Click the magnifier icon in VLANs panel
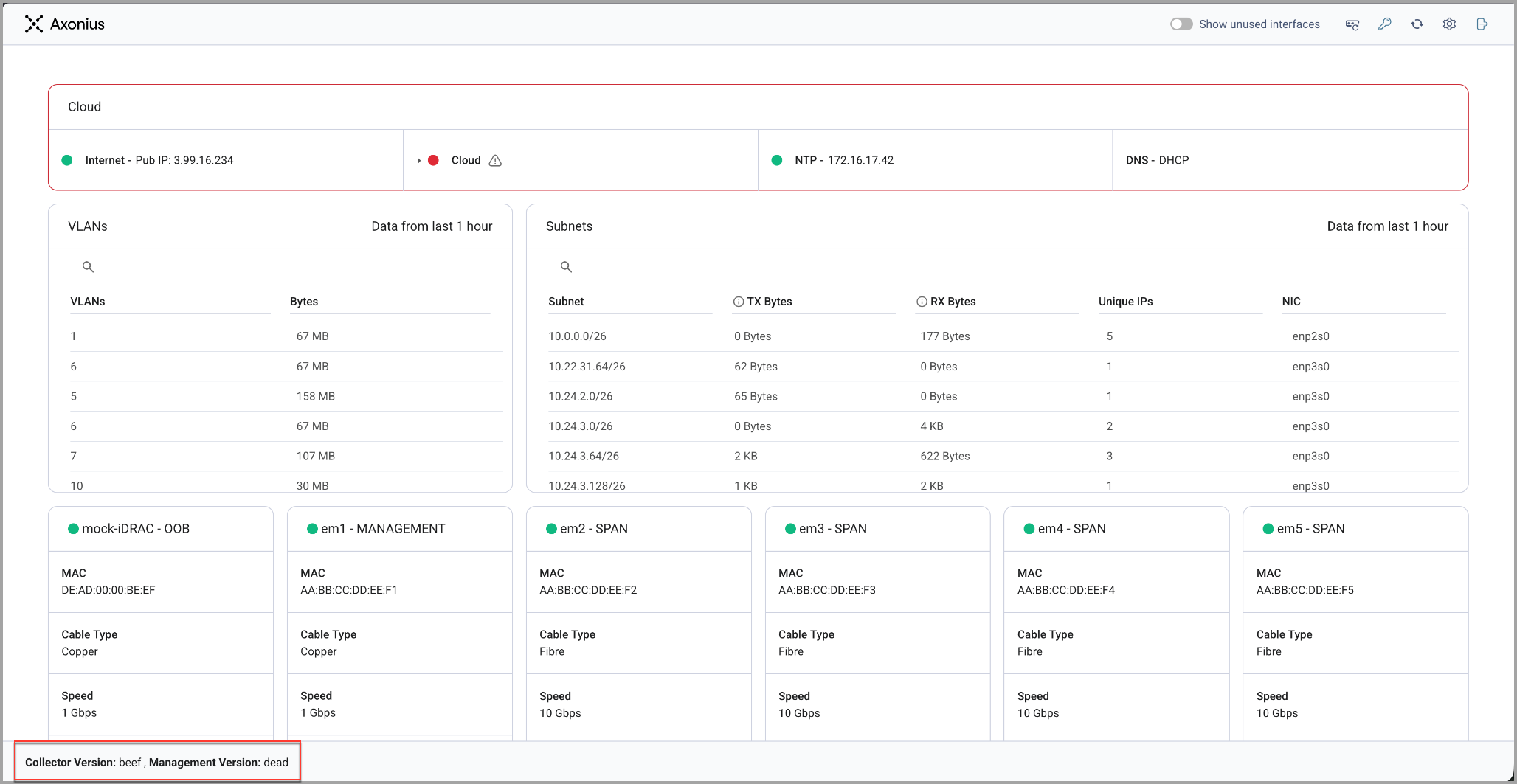Image resolution: width=1517 pixels, height=784 pixels. pyautogui.click(x=88, y=267)
